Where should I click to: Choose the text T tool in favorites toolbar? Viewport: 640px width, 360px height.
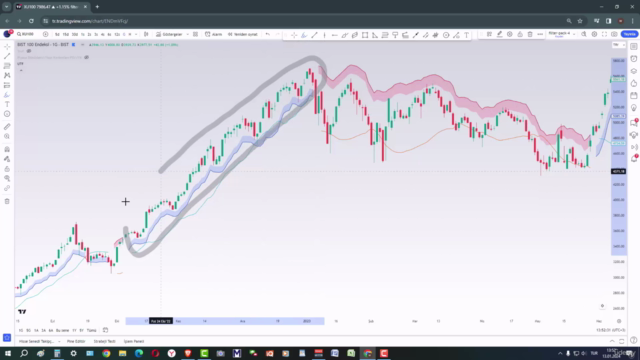[x=467, y=35]
